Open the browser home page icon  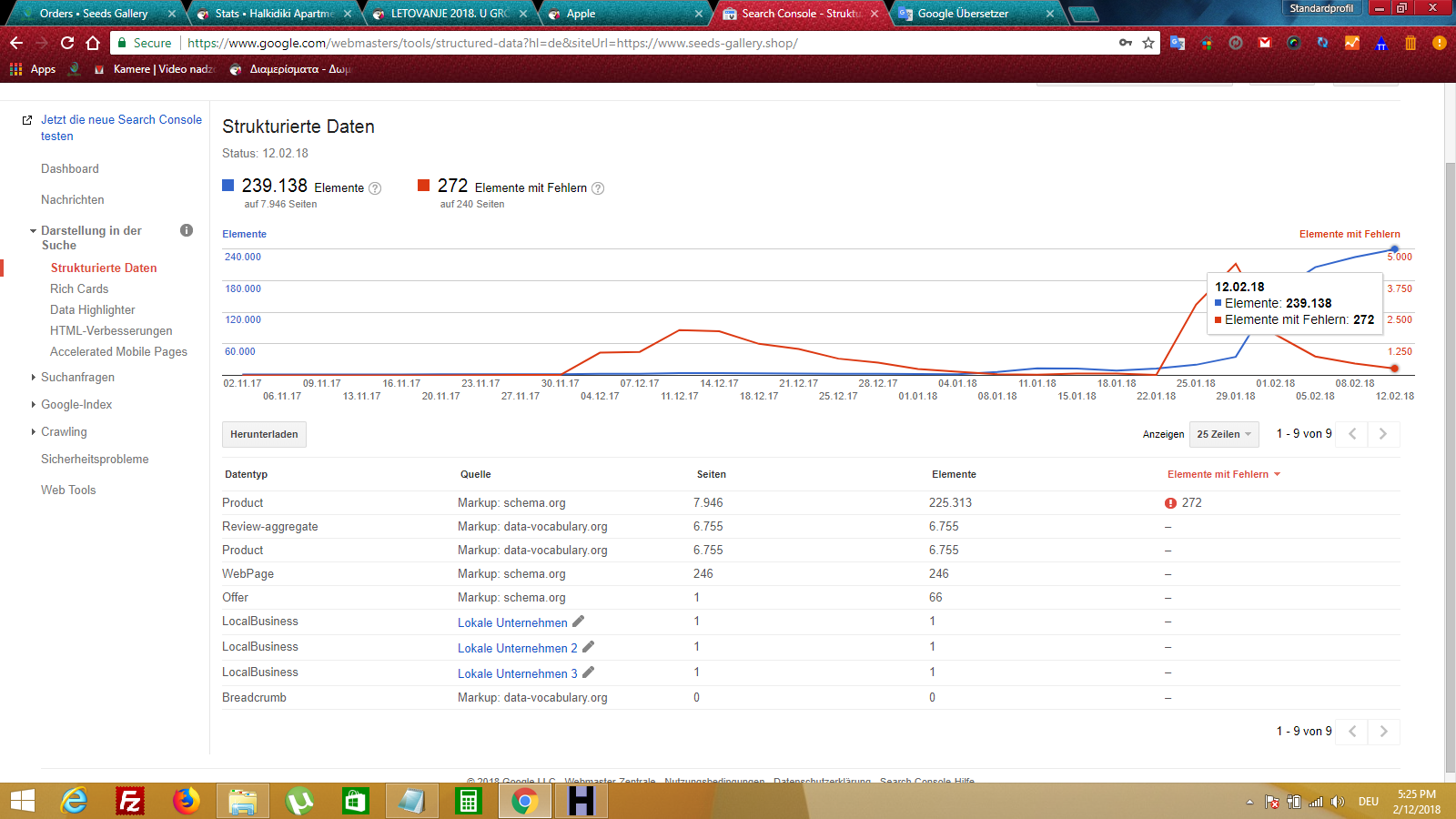coord(93,43)
